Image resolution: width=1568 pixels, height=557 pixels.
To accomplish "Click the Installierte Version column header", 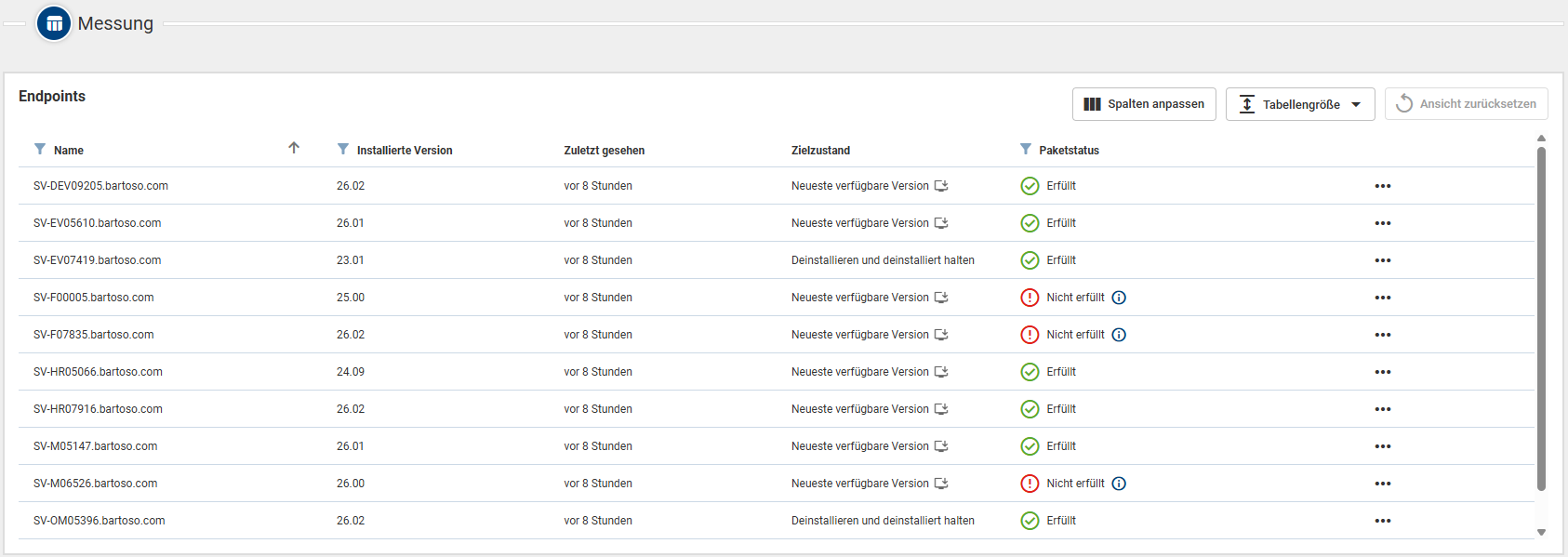I will click(405, 151).
